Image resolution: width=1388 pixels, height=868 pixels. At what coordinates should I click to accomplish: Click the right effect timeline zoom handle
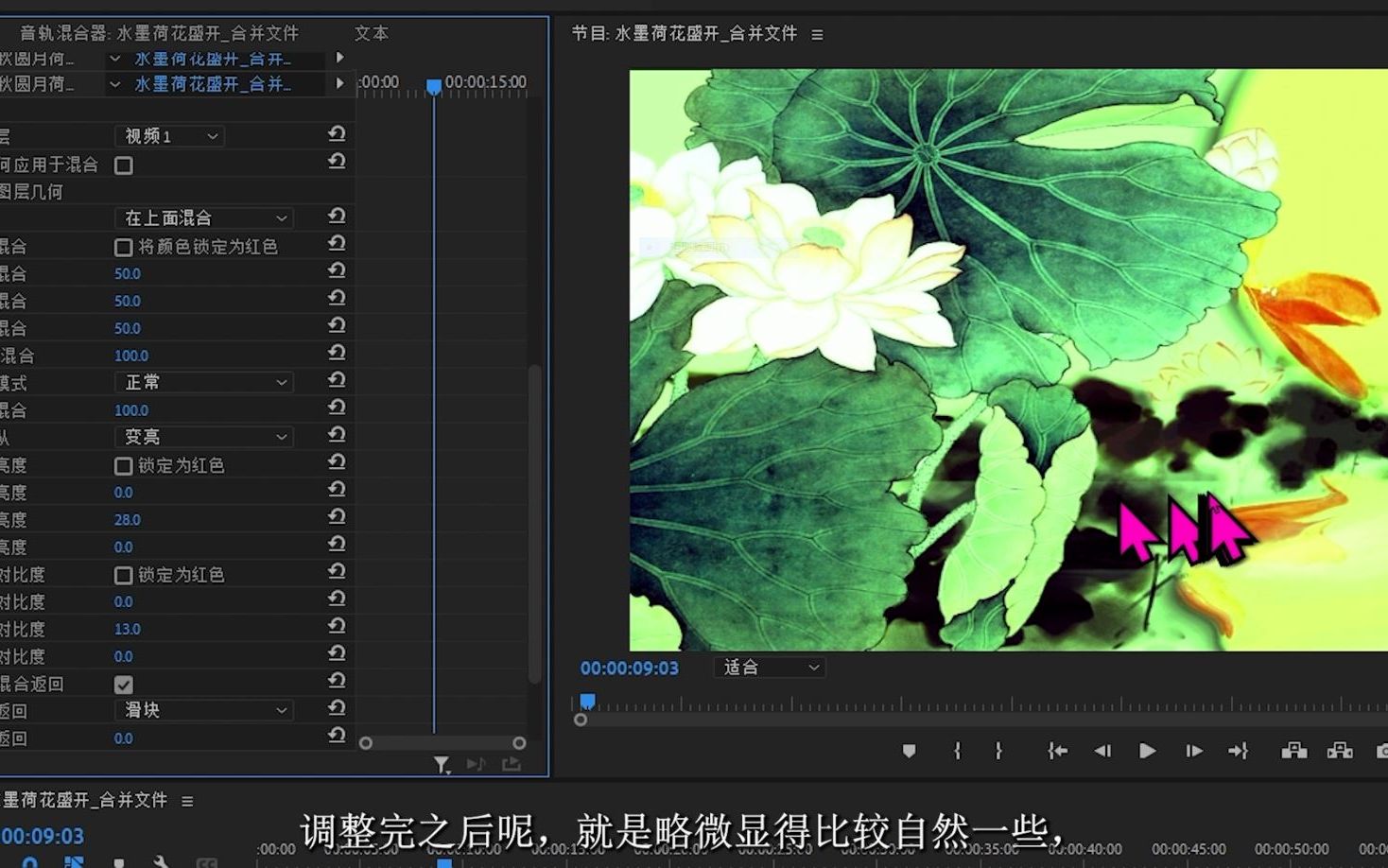(x=519, y=743)
